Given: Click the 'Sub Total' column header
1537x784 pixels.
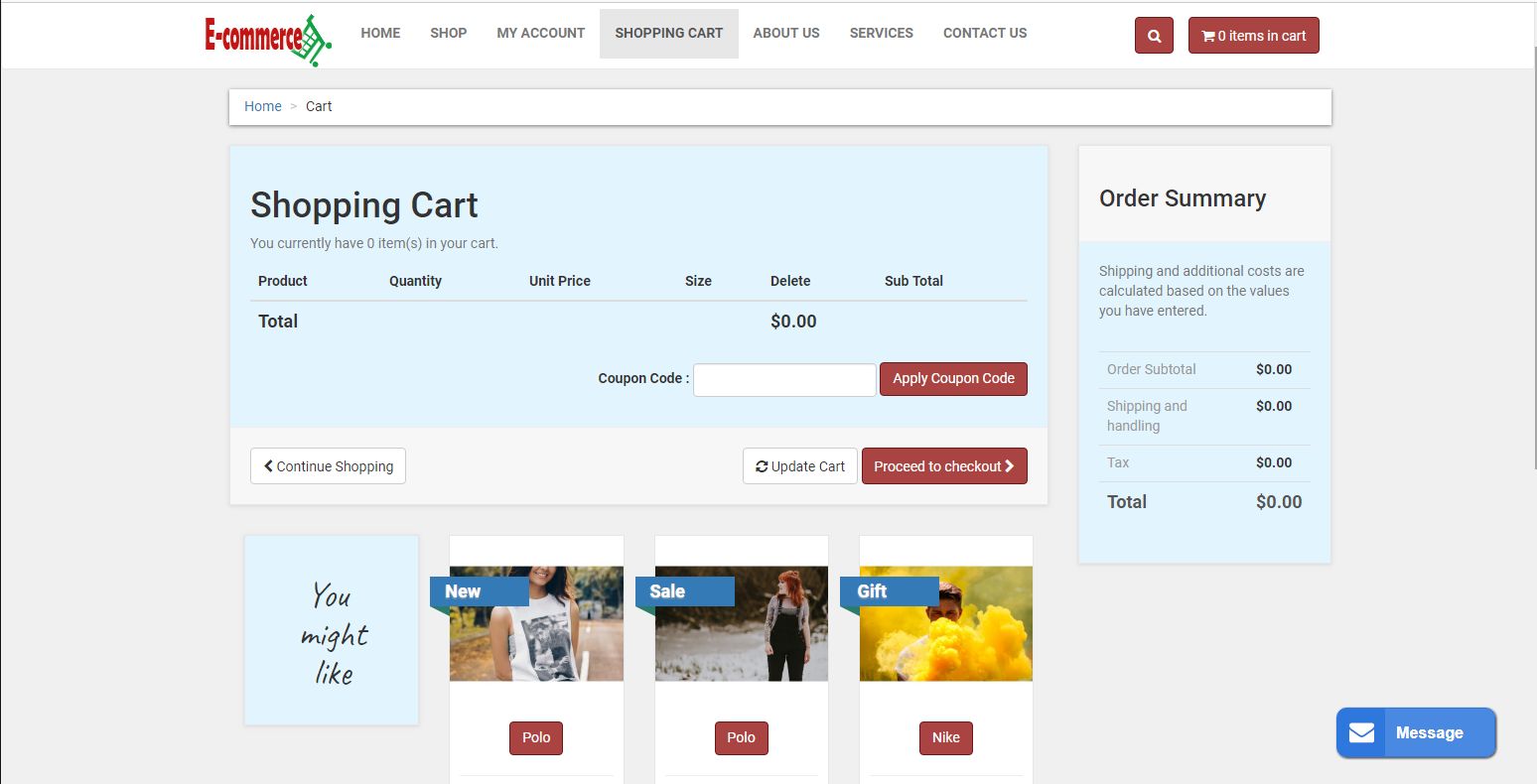Looking at the screenshot, I should click(x=913, y=281).
